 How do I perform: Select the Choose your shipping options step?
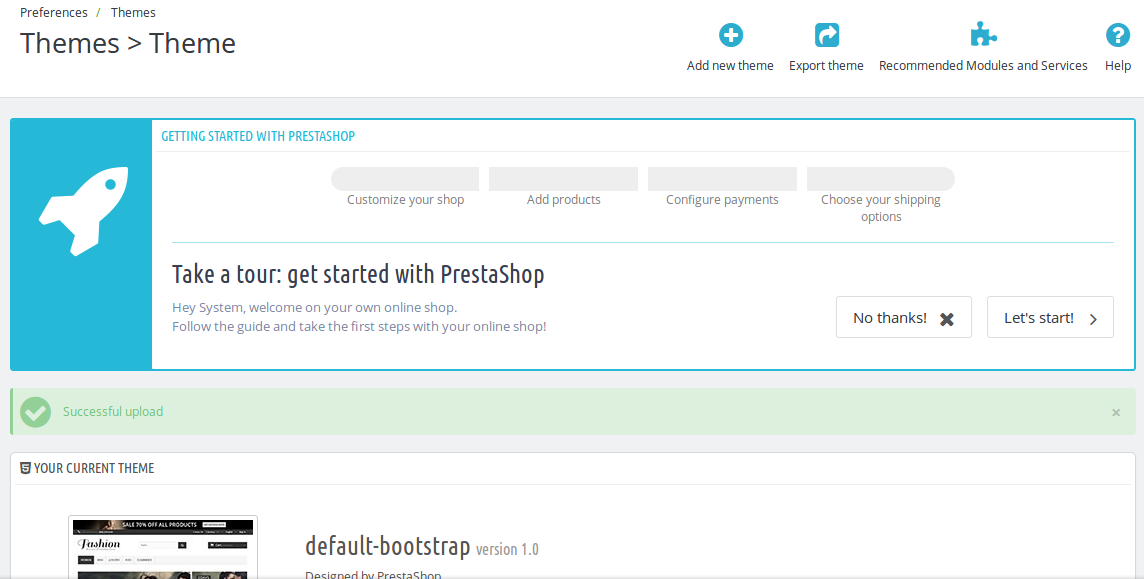click(x=881, y=195)
